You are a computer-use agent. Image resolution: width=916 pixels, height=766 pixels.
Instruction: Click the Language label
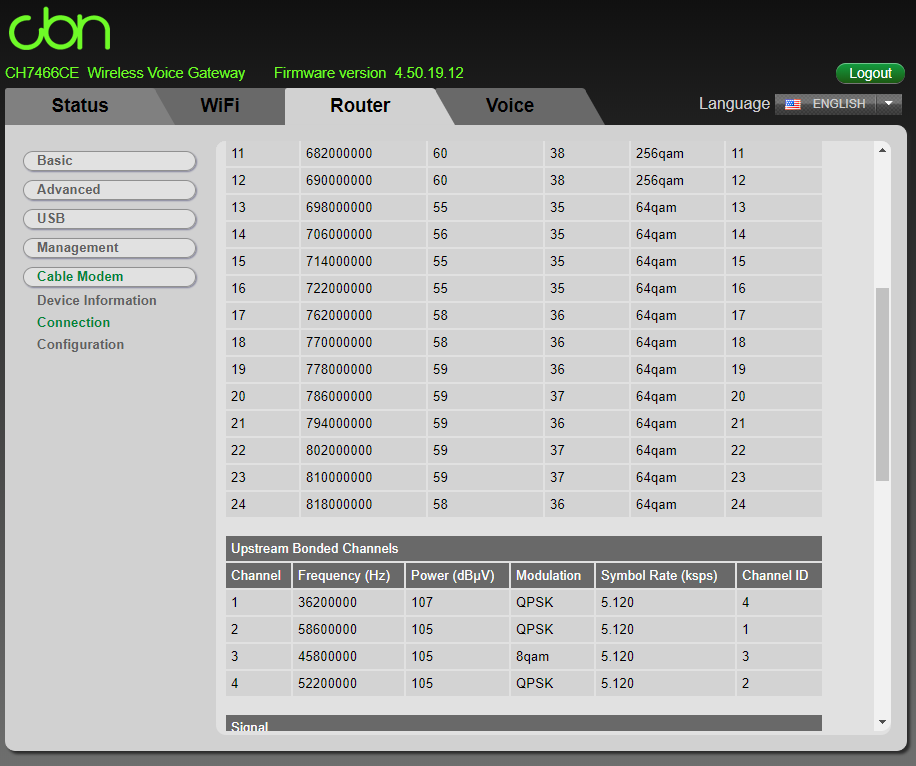pos(734,104)
